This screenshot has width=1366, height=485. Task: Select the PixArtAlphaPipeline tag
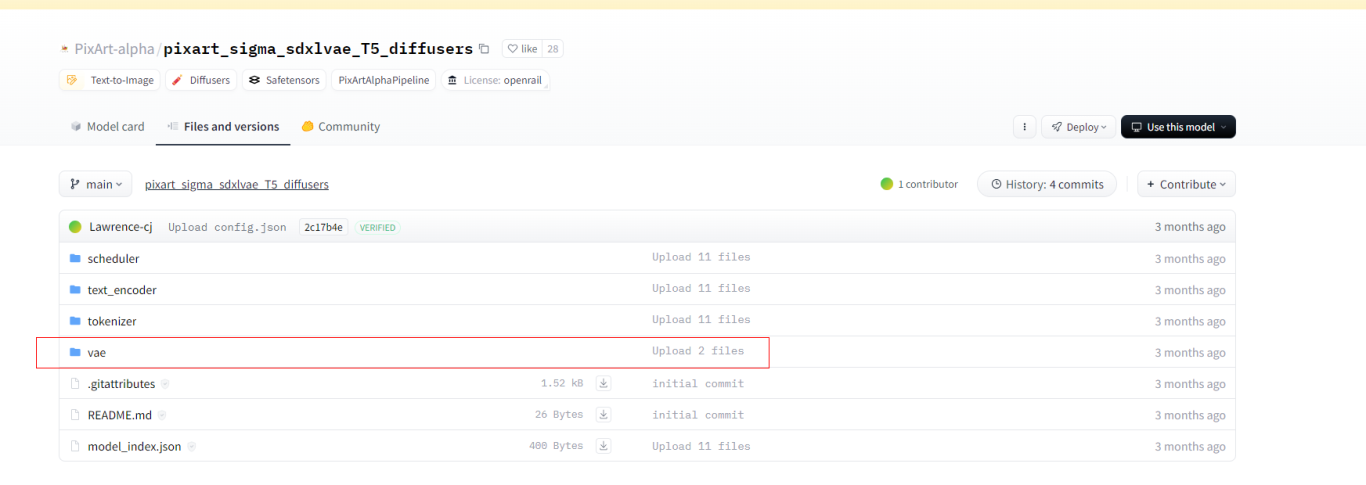coord(383,80)
